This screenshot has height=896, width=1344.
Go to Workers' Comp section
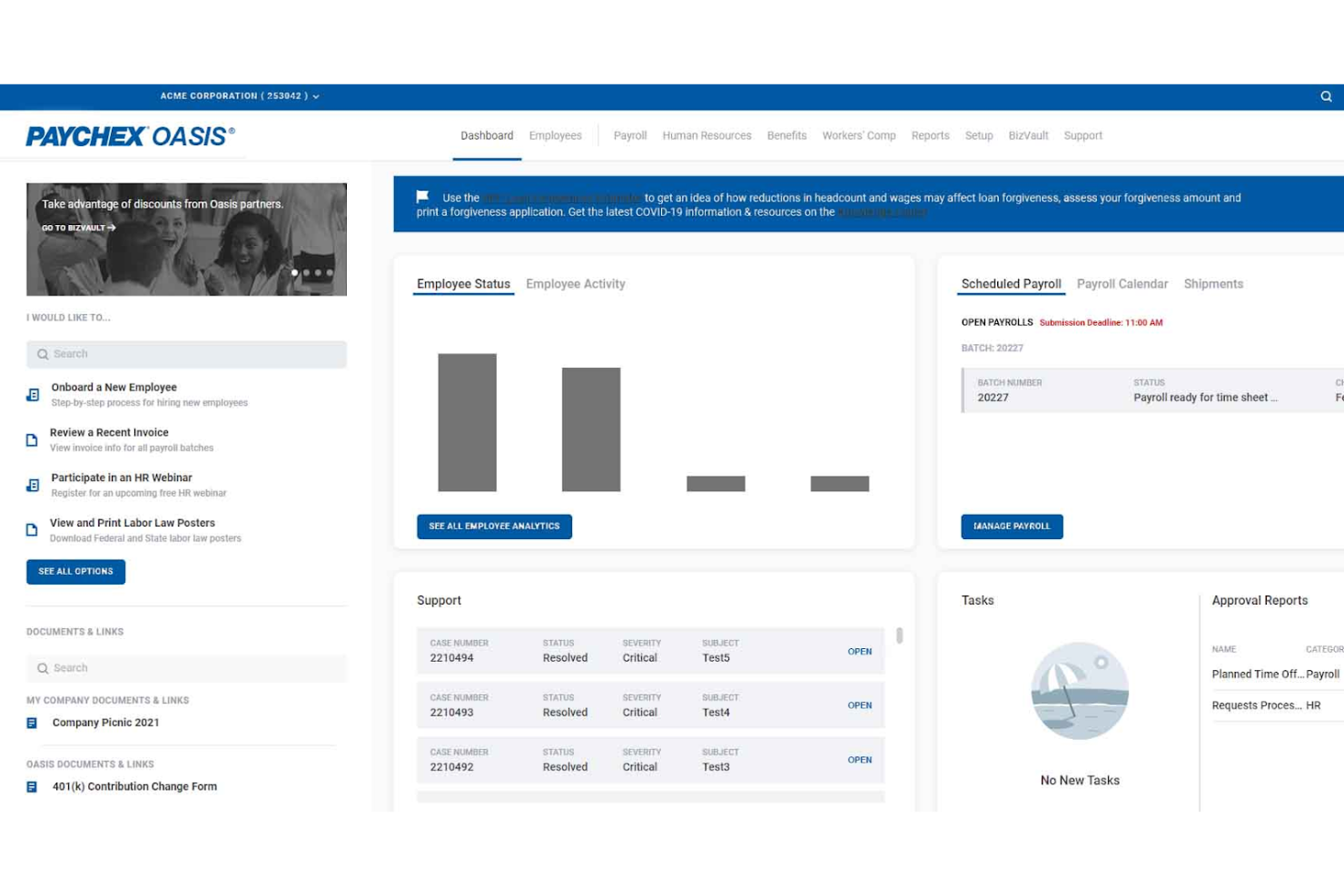(859, 136)
